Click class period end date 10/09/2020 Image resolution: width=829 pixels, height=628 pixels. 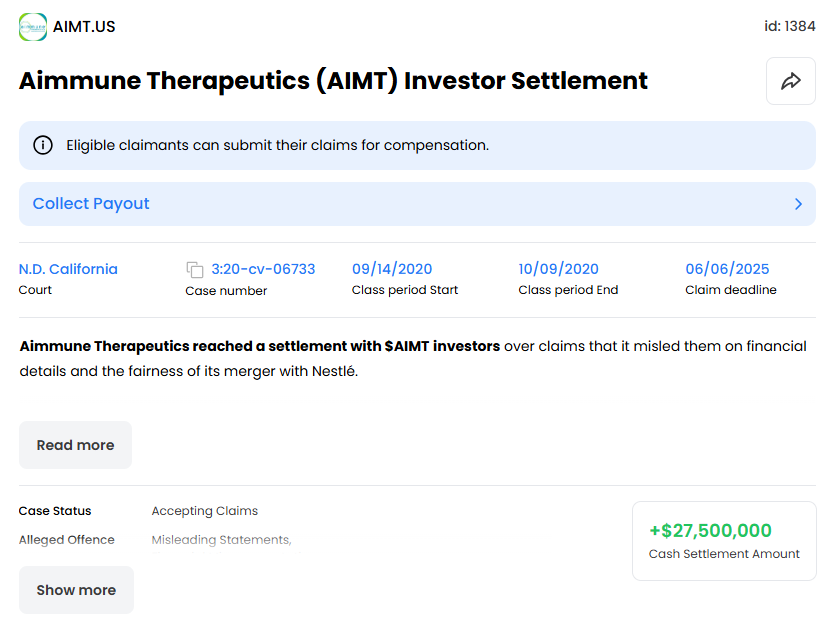(x=558, y=269)
